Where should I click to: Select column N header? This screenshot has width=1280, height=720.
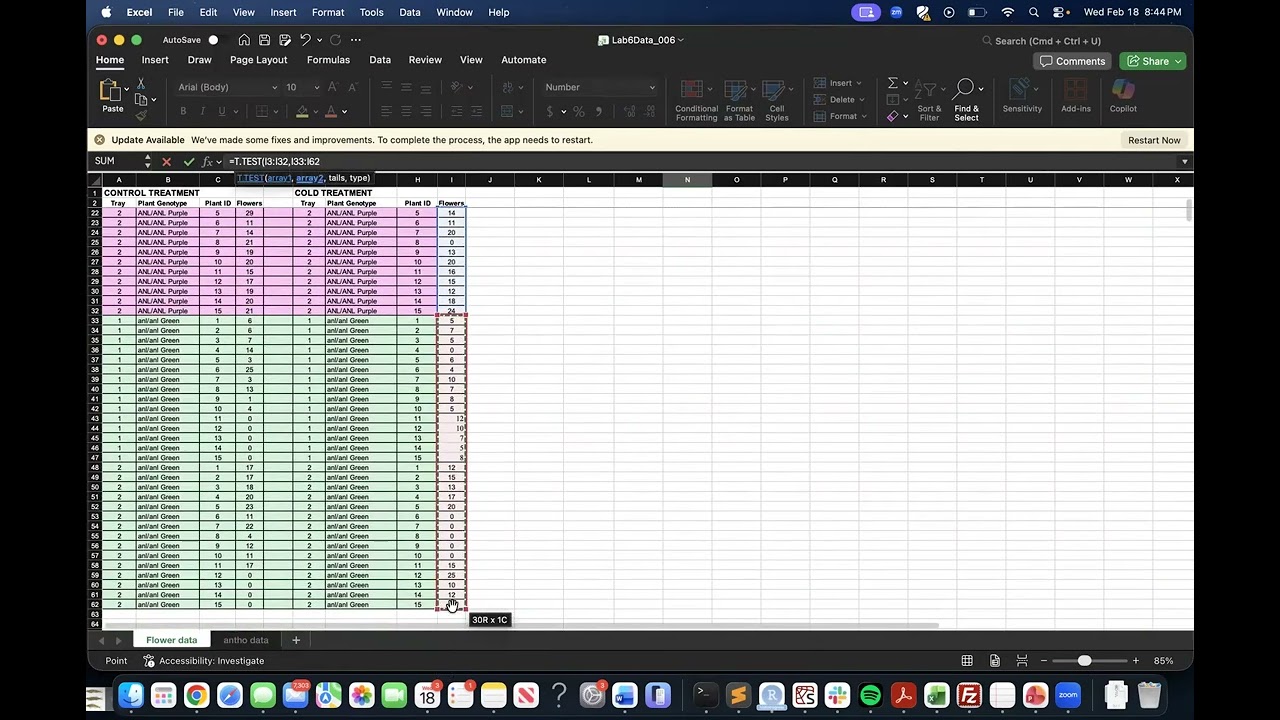click(x=687, y=180)
